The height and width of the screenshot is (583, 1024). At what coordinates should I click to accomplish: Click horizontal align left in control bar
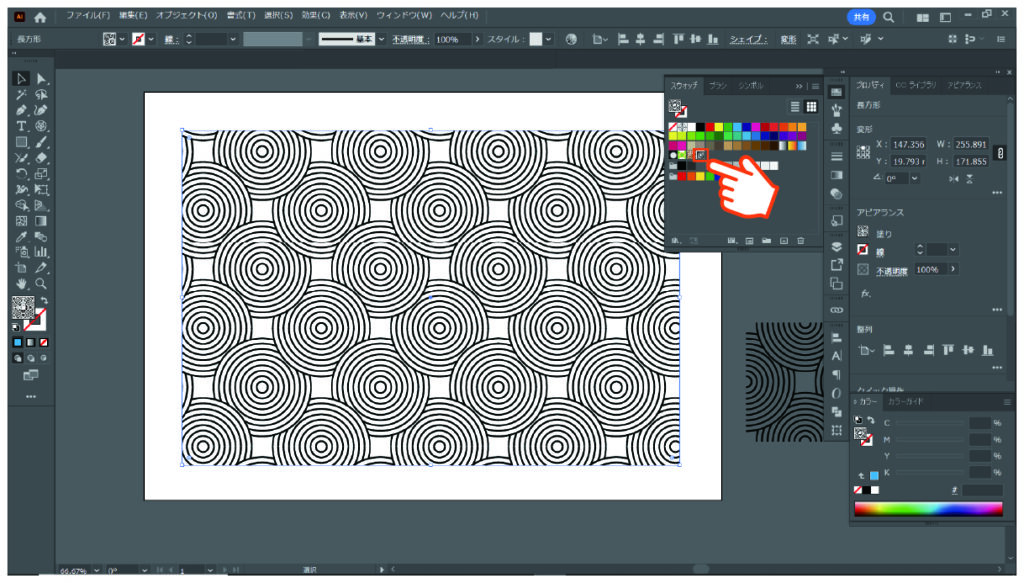coord(623,39)
